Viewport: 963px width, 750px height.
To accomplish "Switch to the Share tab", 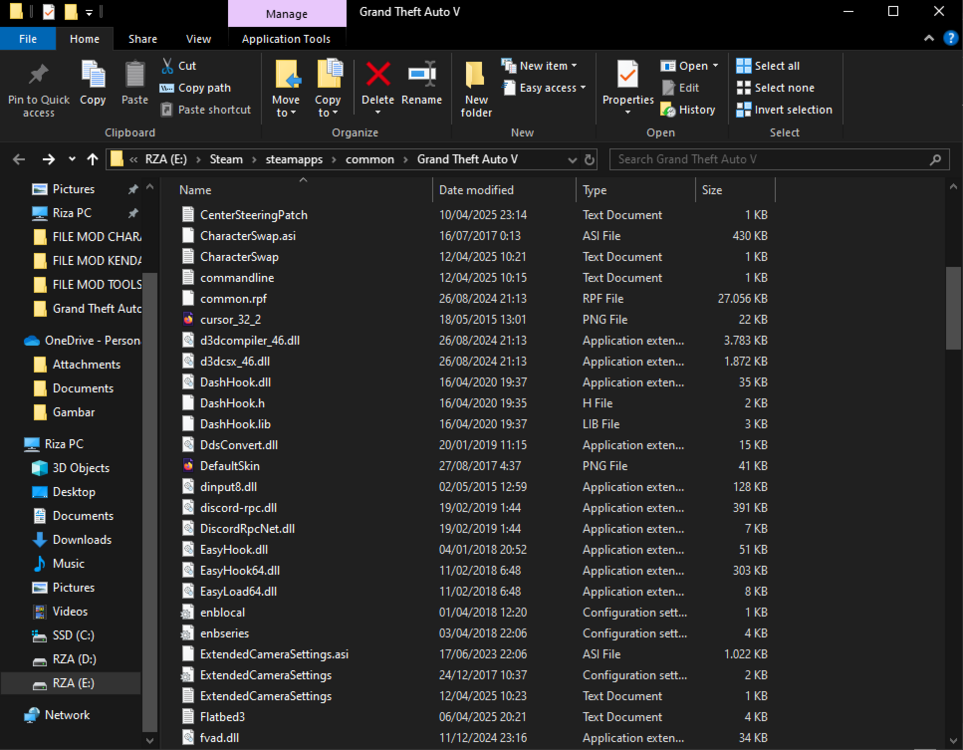I will click(x=142, y=38).
